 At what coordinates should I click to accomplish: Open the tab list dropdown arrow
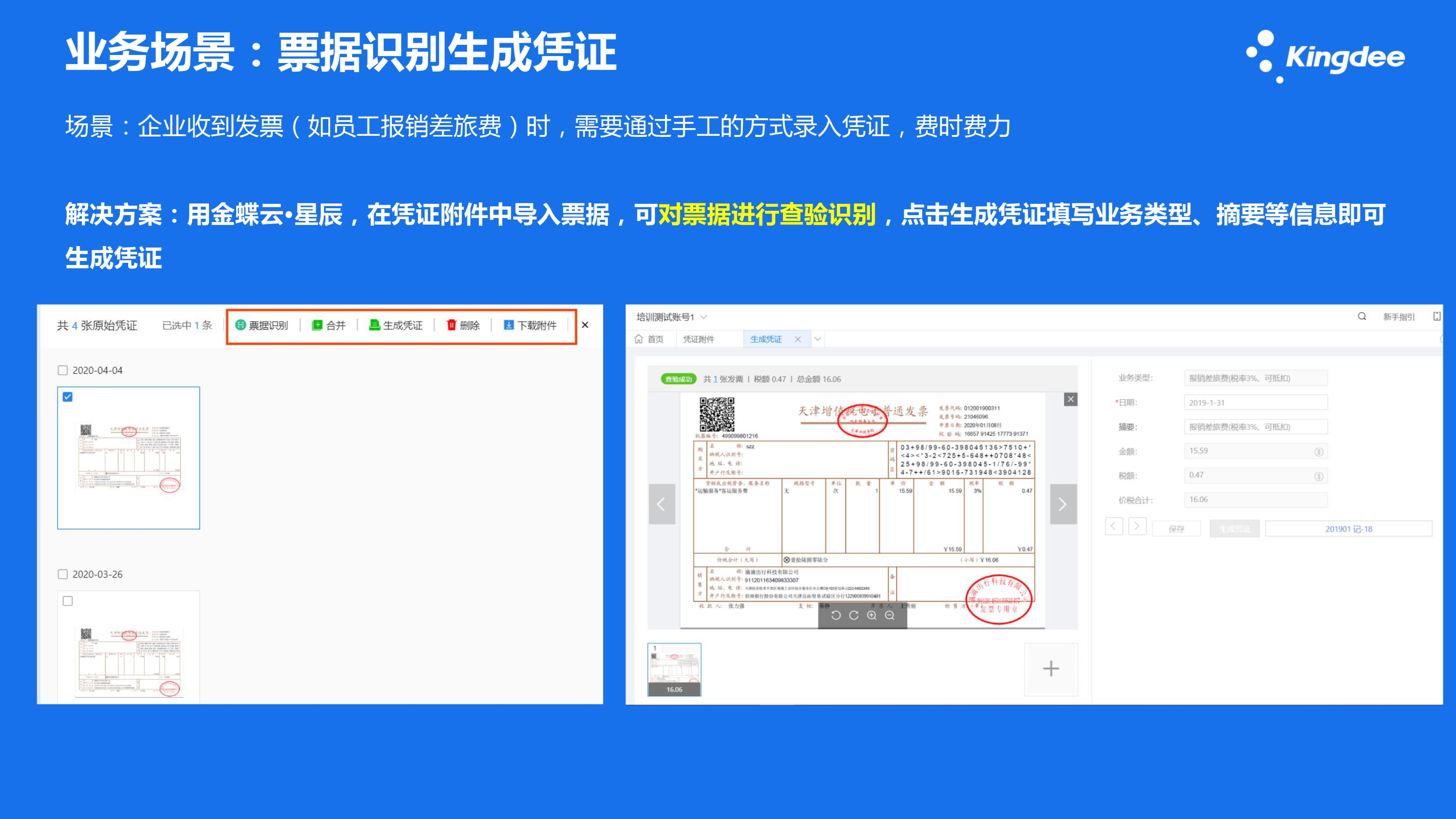tap(817, 339)
